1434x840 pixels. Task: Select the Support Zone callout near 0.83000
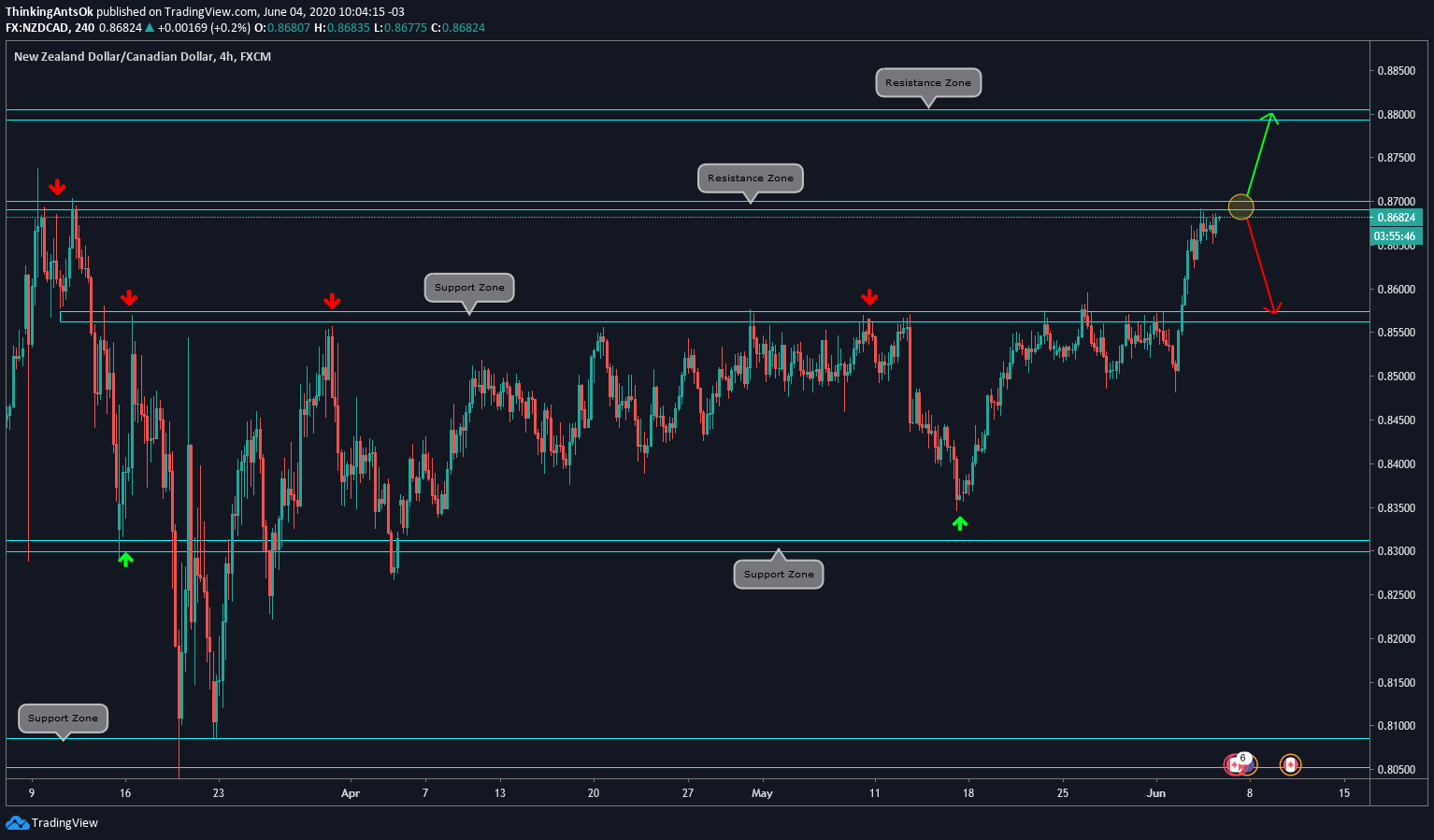click(x=779, y=574)
